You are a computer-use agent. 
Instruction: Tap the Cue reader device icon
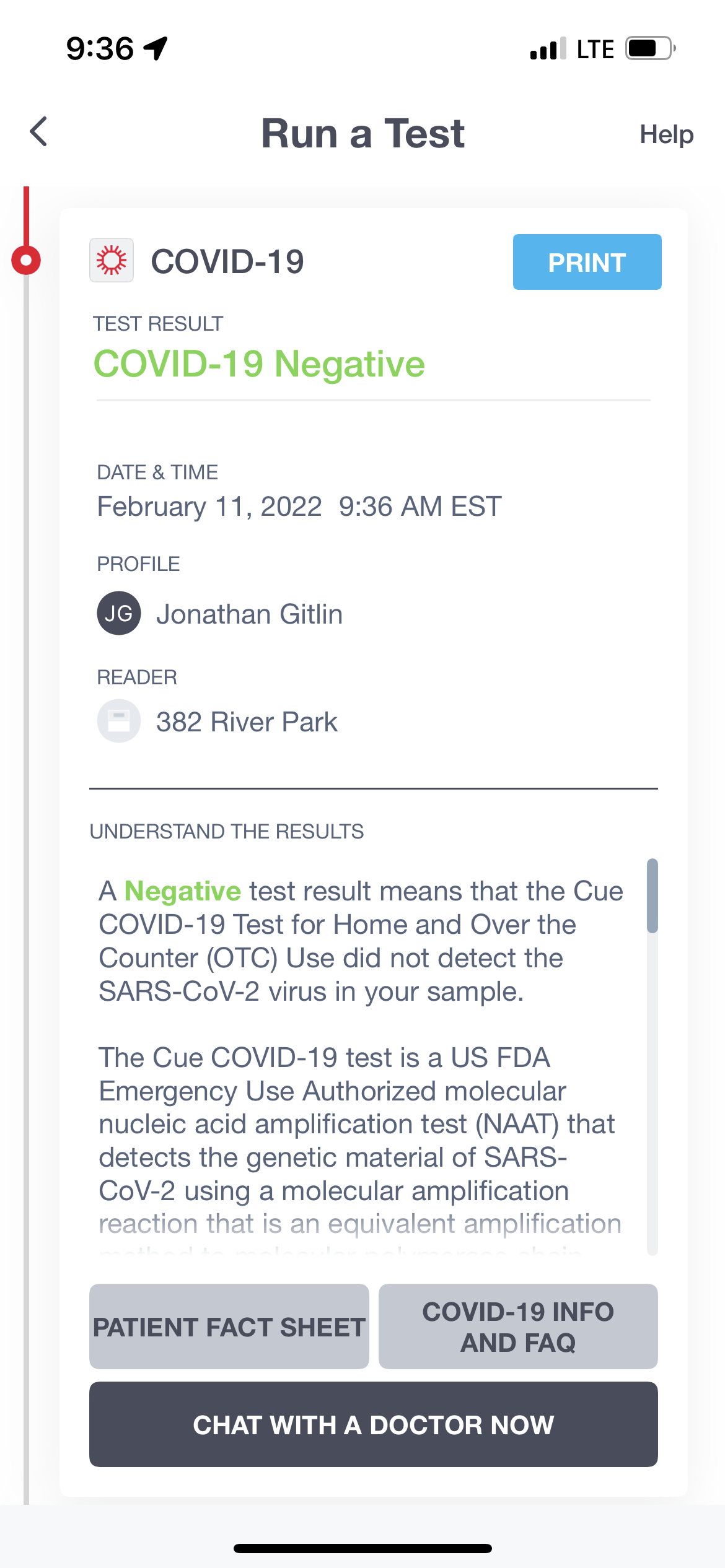(118, 721)
